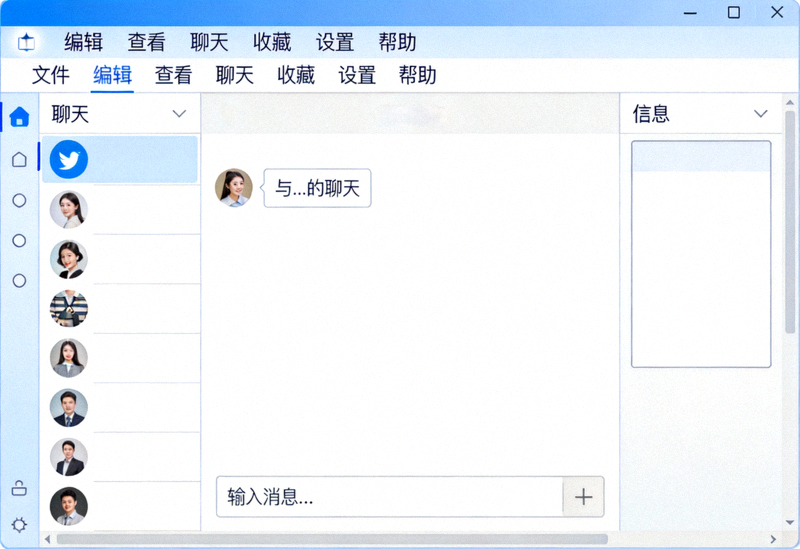Click the 输入消息... input field
The image size is (800, 549).
tap(390, 496)
